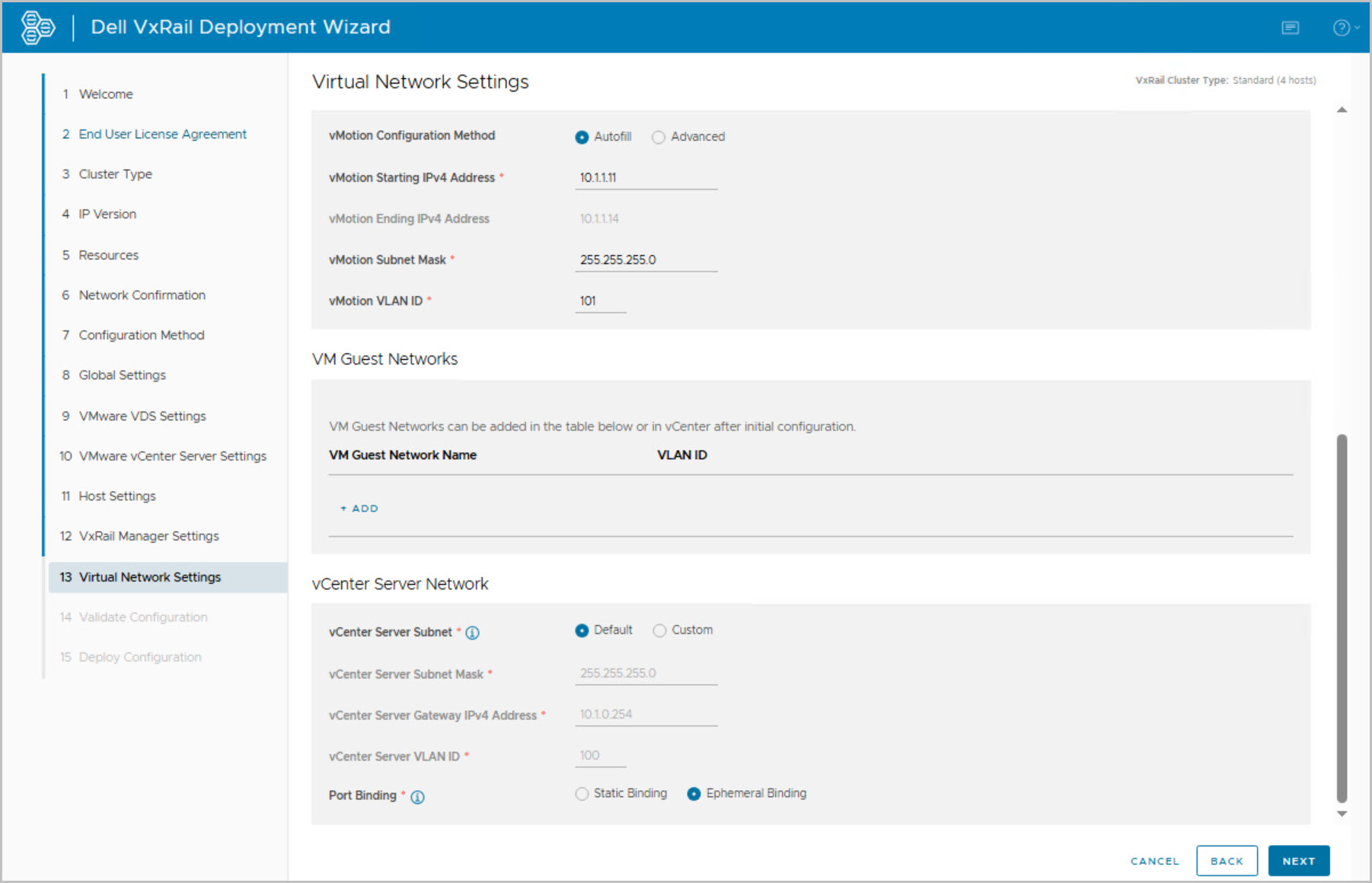Click info icon beside vCenter Server Subnet

click(472, 633)
